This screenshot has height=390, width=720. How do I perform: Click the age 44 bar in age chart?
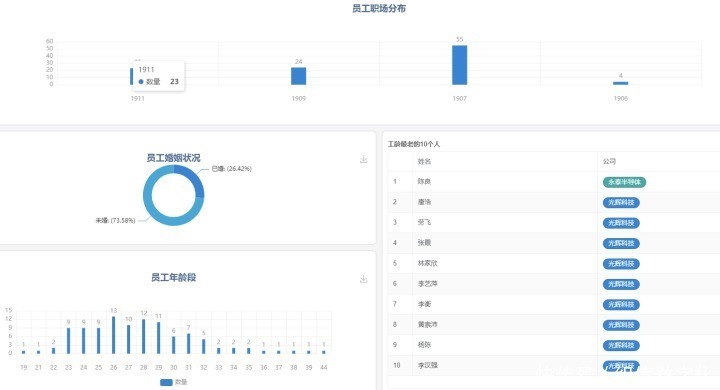point(324,352)
